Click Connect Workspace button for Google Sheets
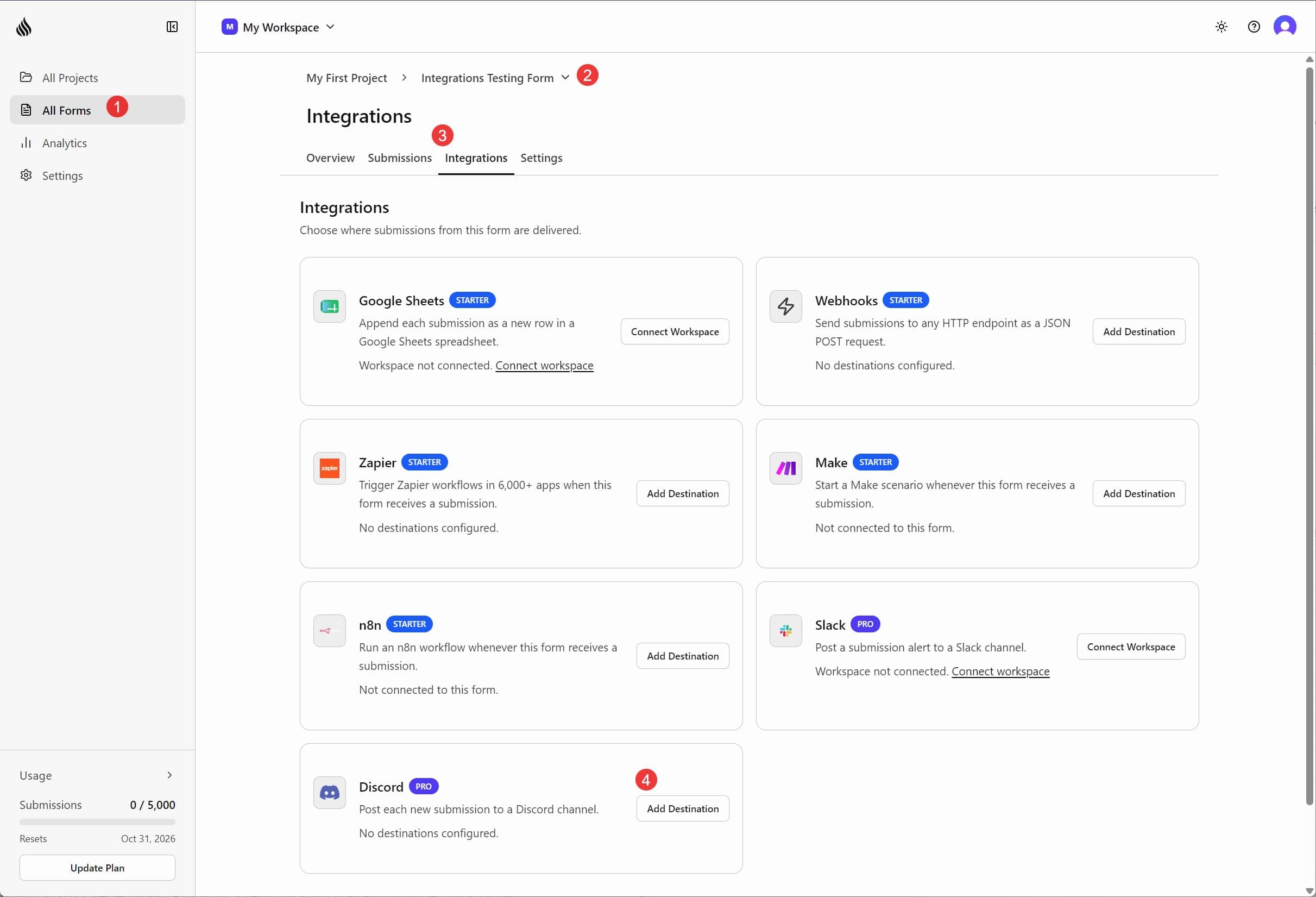1316x897 pixels. [x=675, y=331]
